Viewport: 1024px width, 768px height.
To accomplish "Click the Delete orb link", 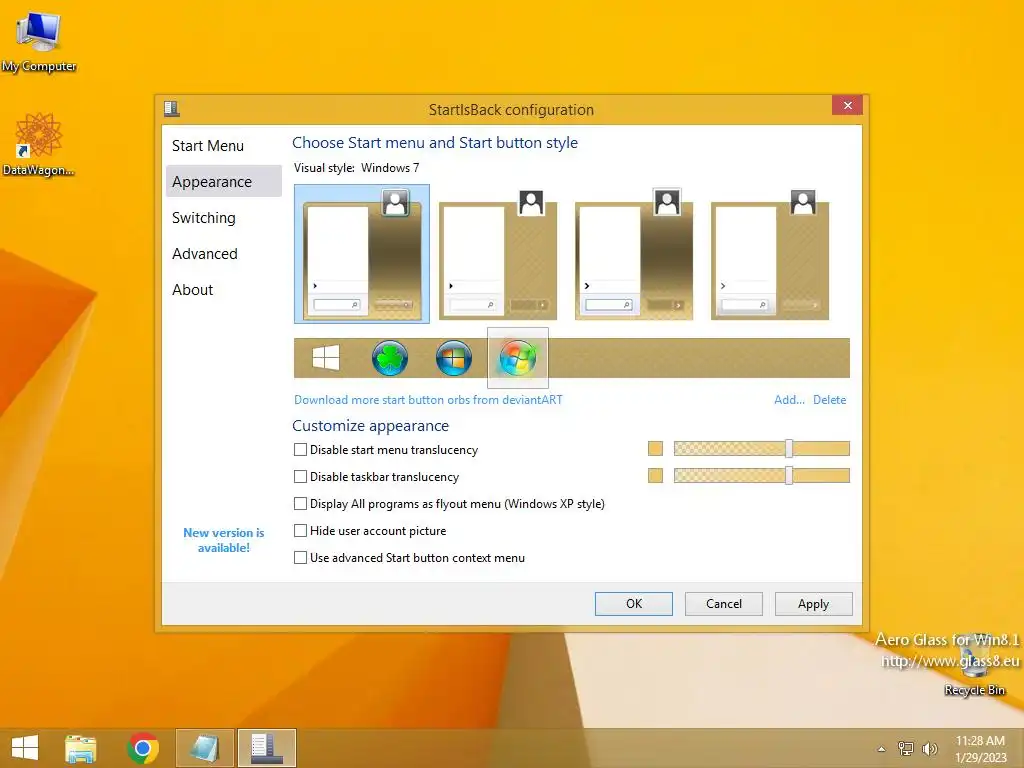I will 829,400.
